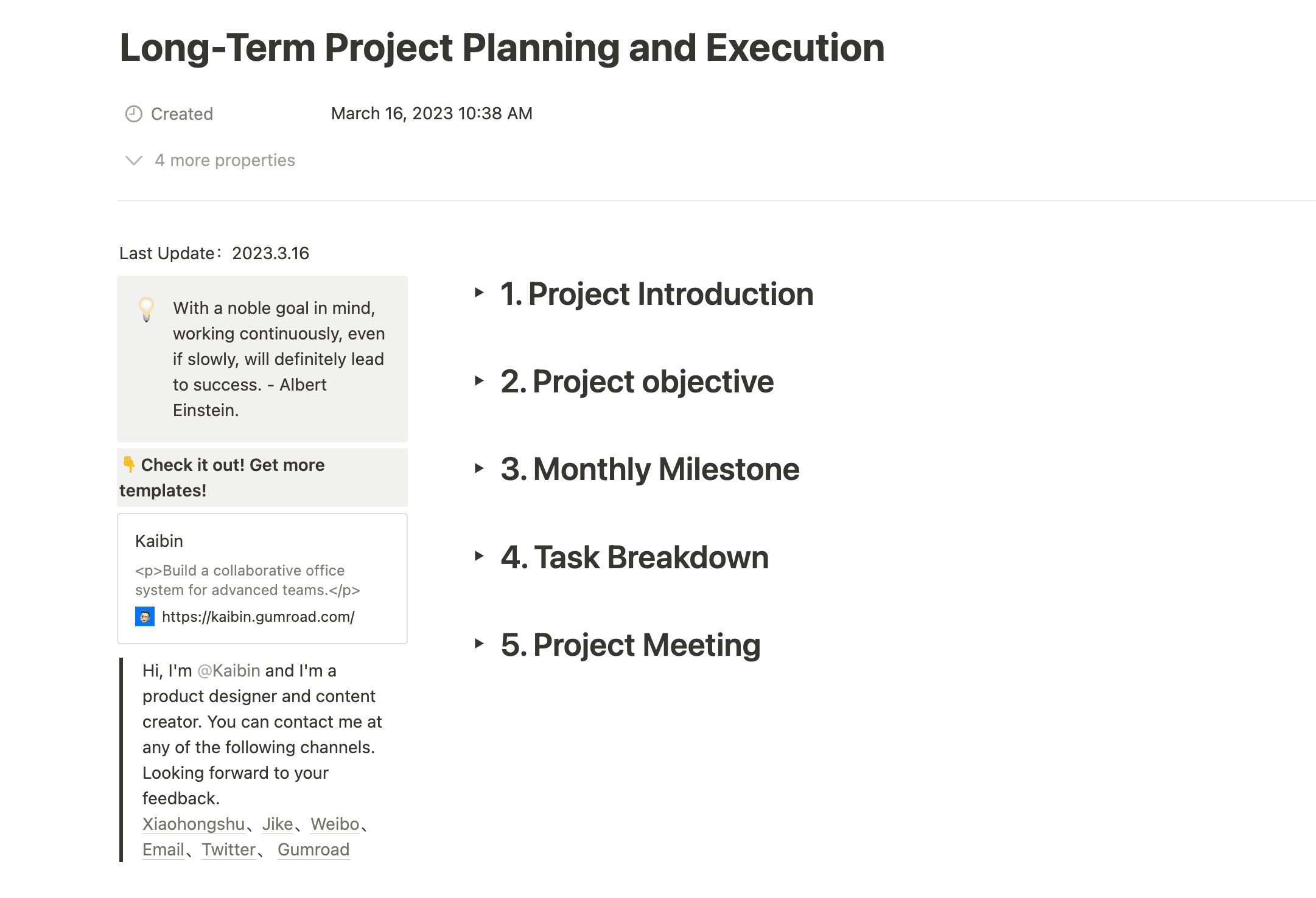Click the lightbulb icon in the quote callout
1316x898 pixels.
point(146,310)
